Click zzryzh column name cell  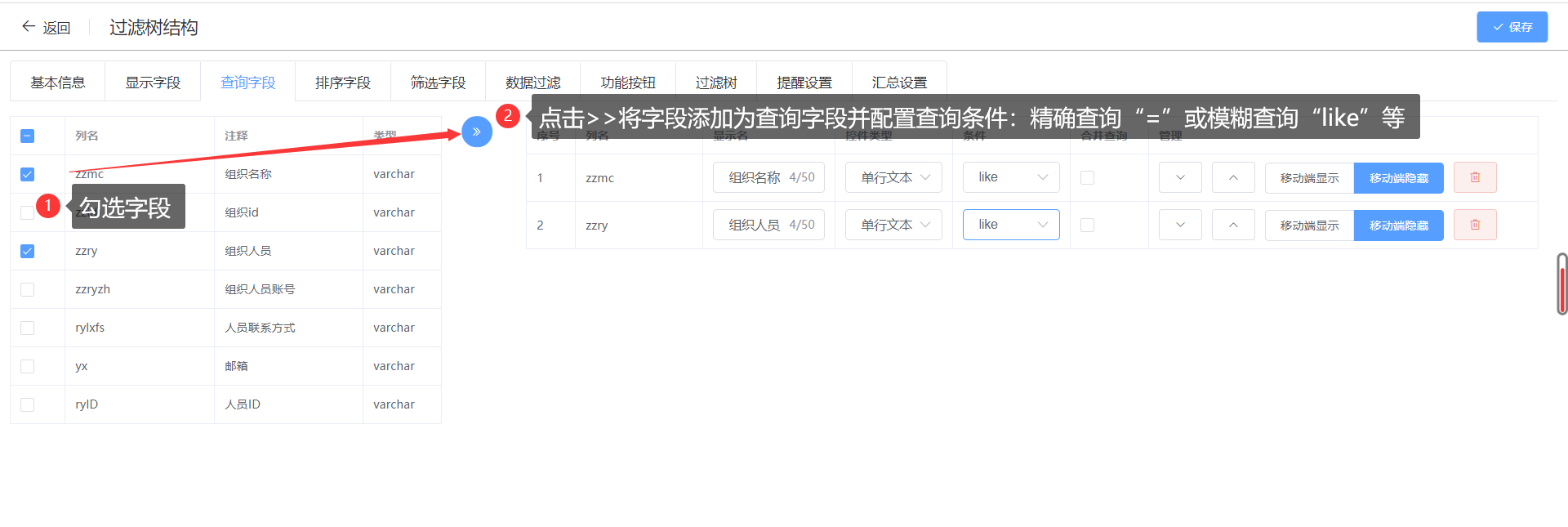tap(140, 289)
